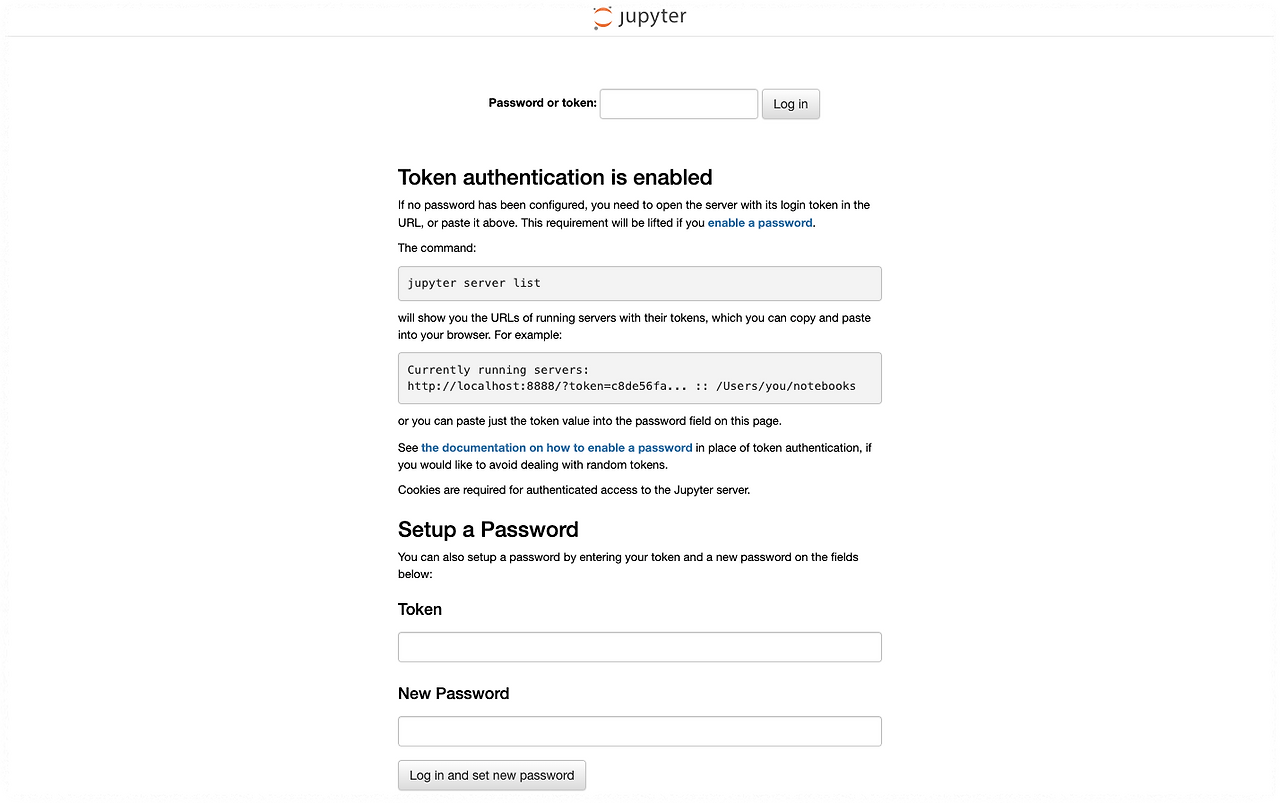Click the jupyter wordmark text
The height and width of the screenshot is (803, 1280).
point(652,17)
